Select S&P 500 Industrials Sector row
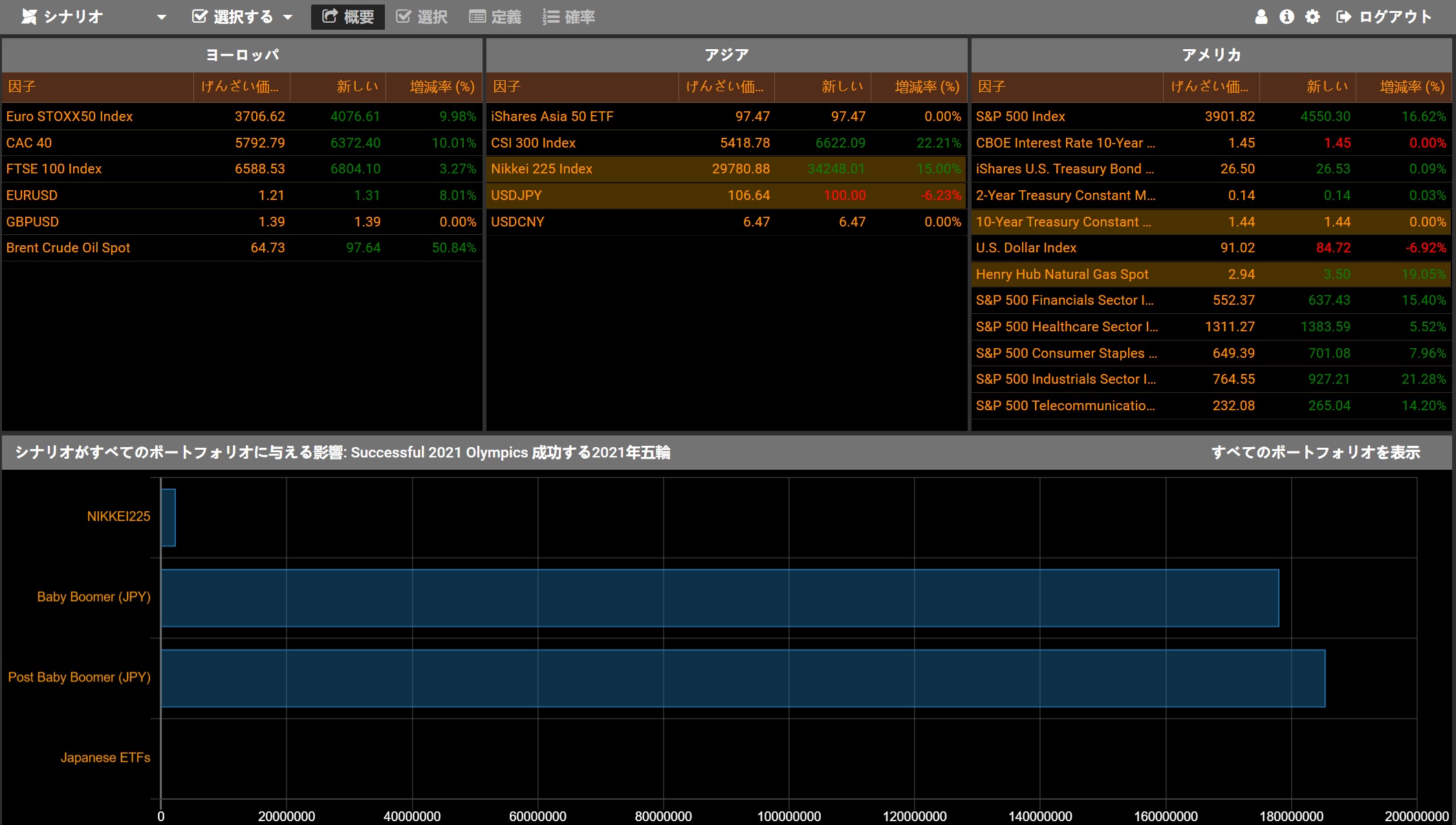The width and height of the screenshot is (1456, 825). [x=1211, y=379]
